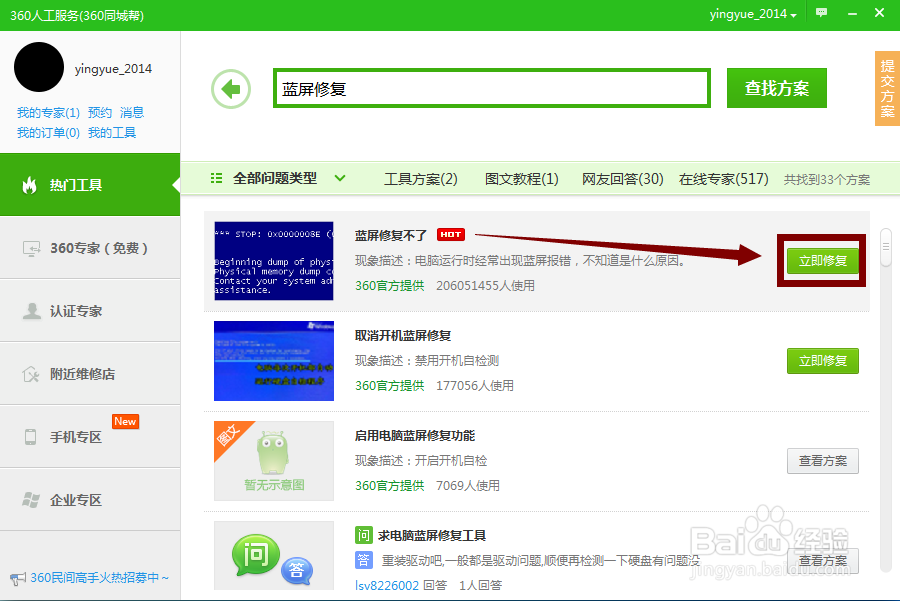Click the flame icon beside 热门工具
This screenshot has height=601, width=900.
click(x=29, y=185)
